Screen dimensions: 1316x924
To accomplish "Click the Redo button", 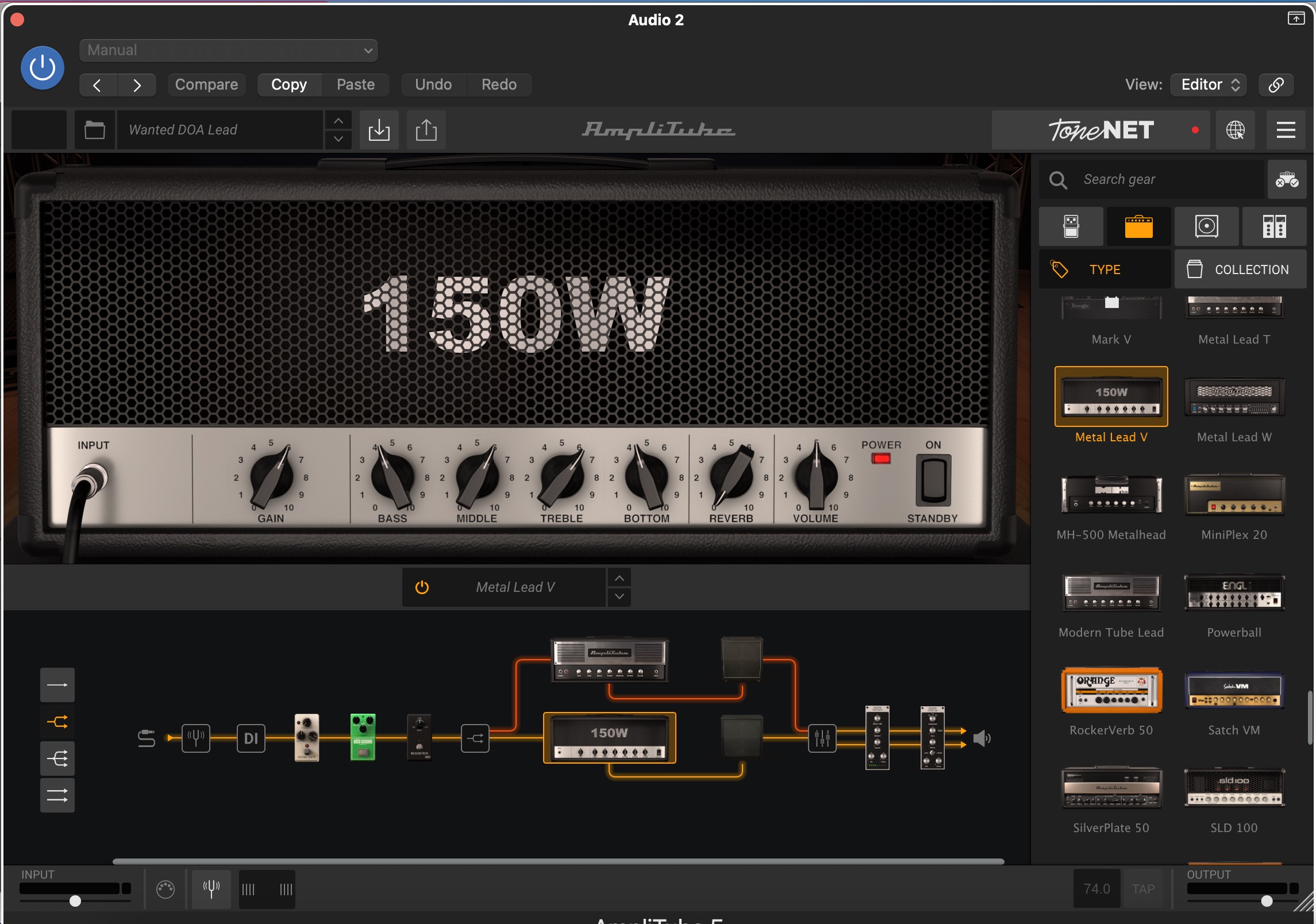I will [499, 85].
